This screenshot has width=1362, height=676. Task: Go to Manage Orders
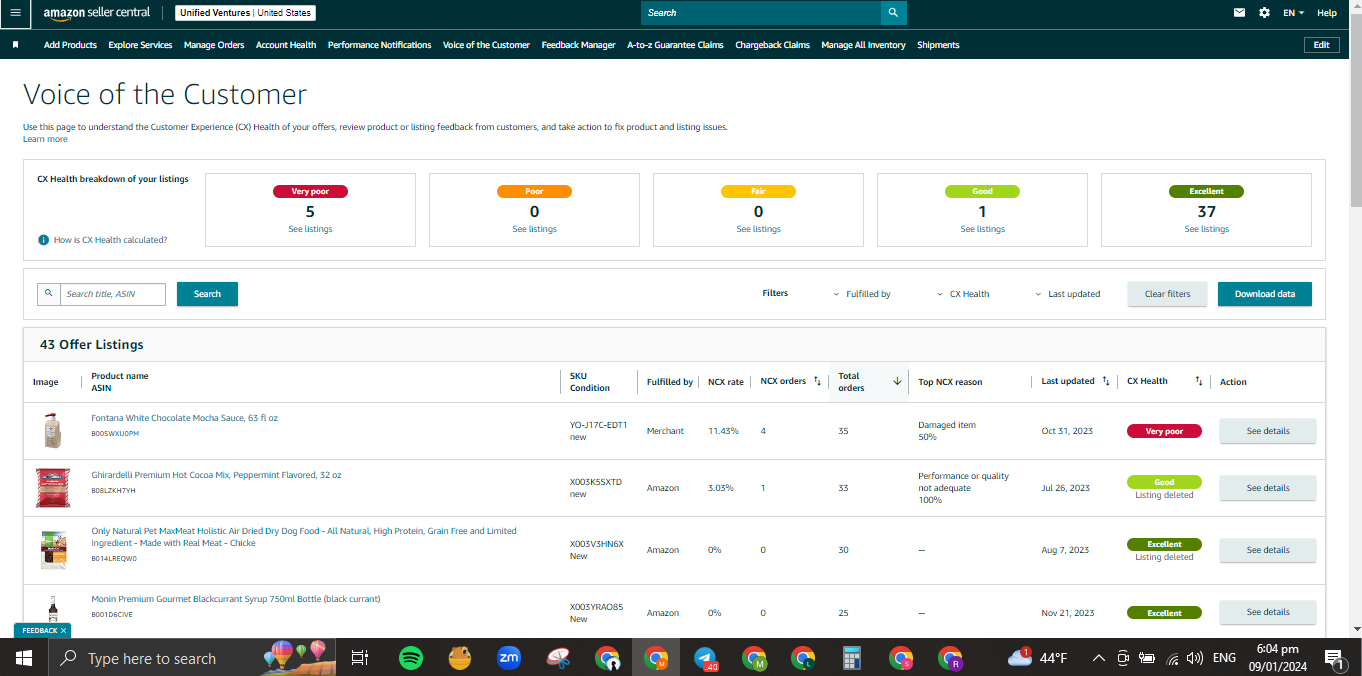pyautogui.click(x=214, y=45)
